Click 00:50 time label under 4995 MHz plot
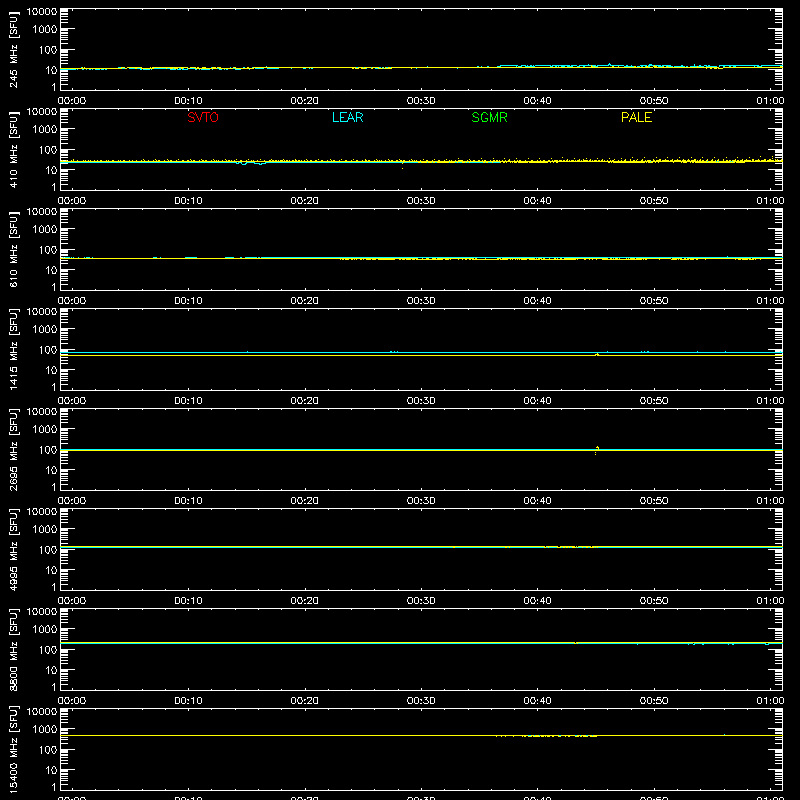Viewport: 800px width, 800px height. pyautogui.click(x=654, y=601)
